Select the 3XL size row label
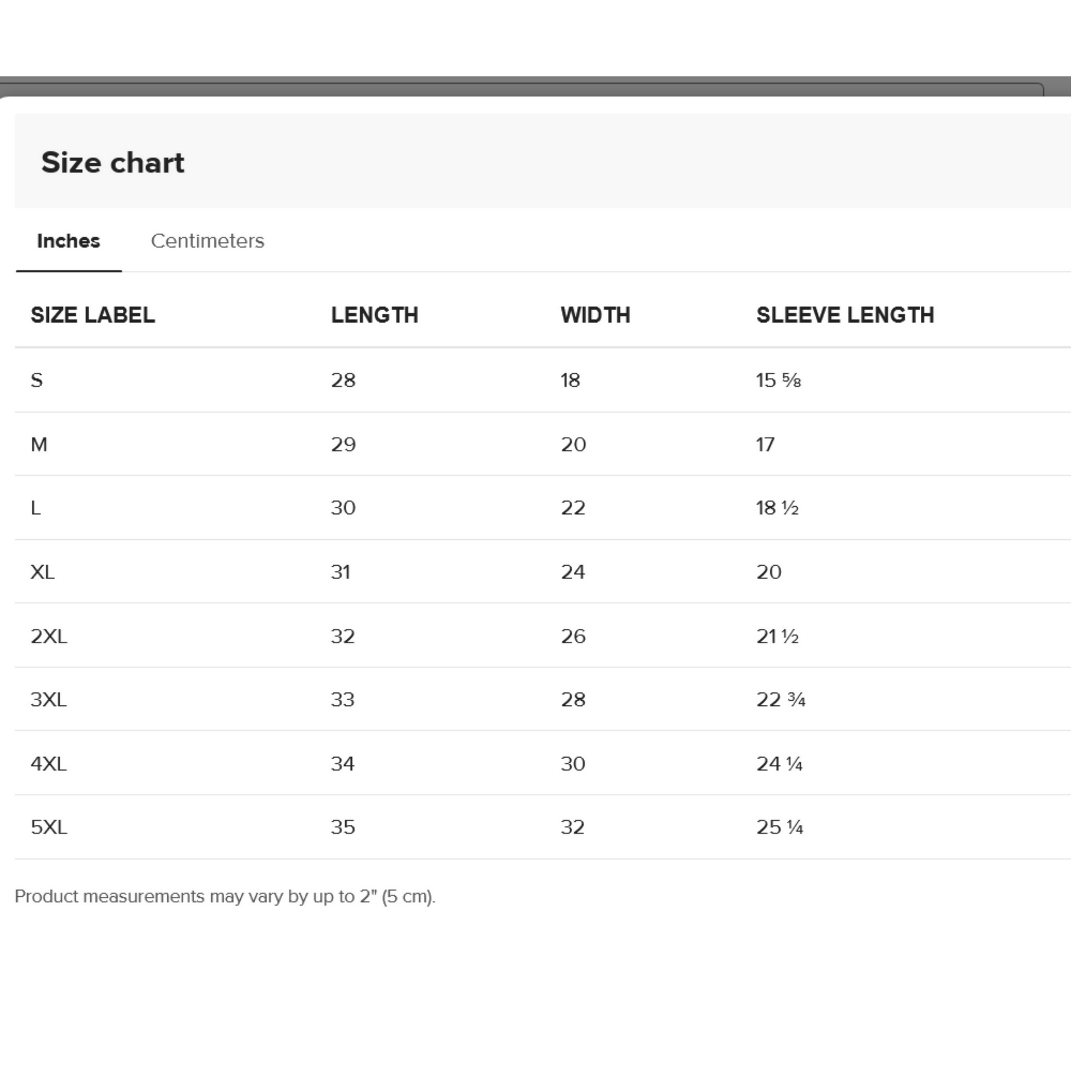The image size is (1092, 1092). point(49,700)
